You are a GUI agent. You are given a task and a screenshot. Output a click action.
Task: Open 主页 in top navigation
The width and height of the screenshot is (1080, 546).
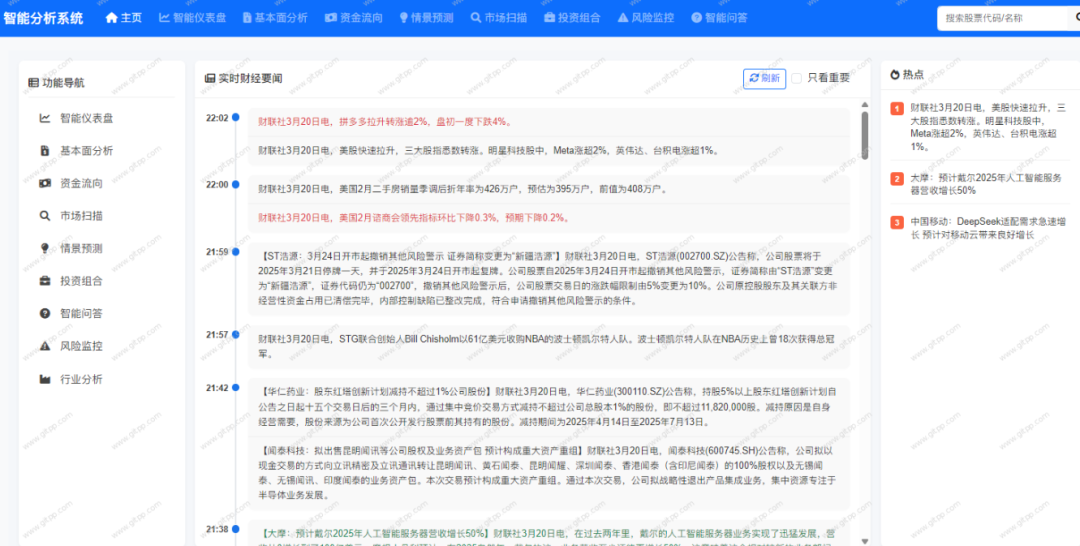tap(124, 18)
